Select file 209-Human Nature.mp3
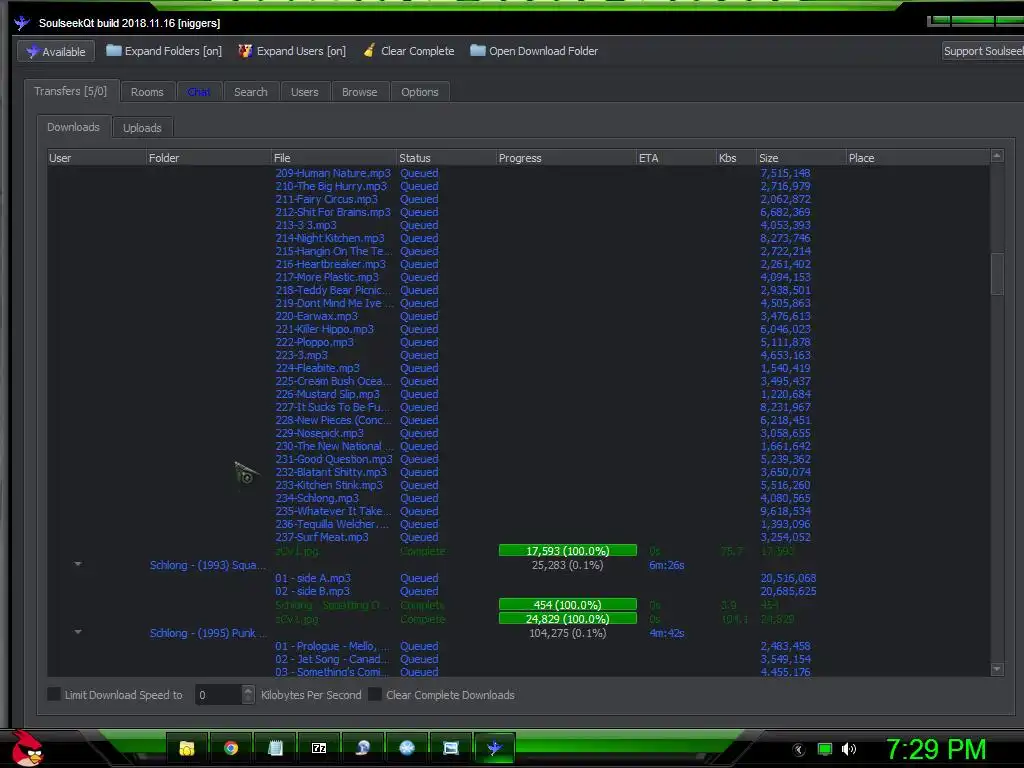Screen dimensions: 1024x768 coord(332,173)
